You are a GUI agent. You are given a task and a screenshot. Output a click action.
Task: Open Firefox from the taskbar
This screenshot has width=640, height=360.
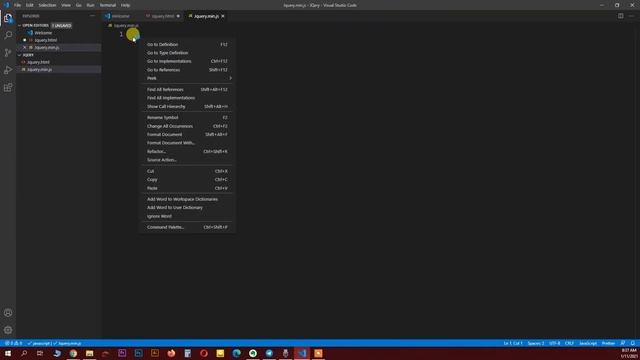(171, 353)
